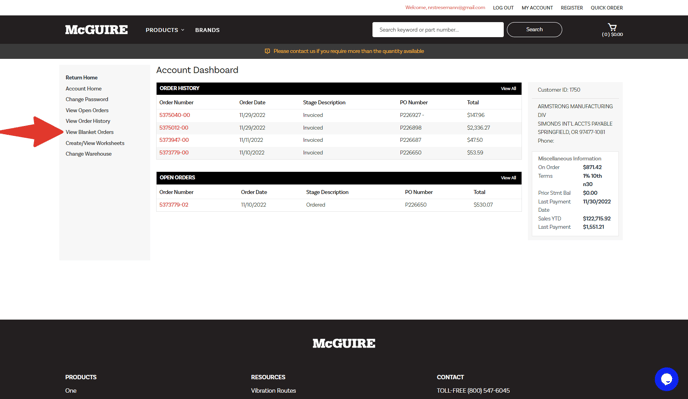Image resolution: width=688 pixels, height=399 pixels.
Task: Click View All in Open Orders header
Action: 508,178
